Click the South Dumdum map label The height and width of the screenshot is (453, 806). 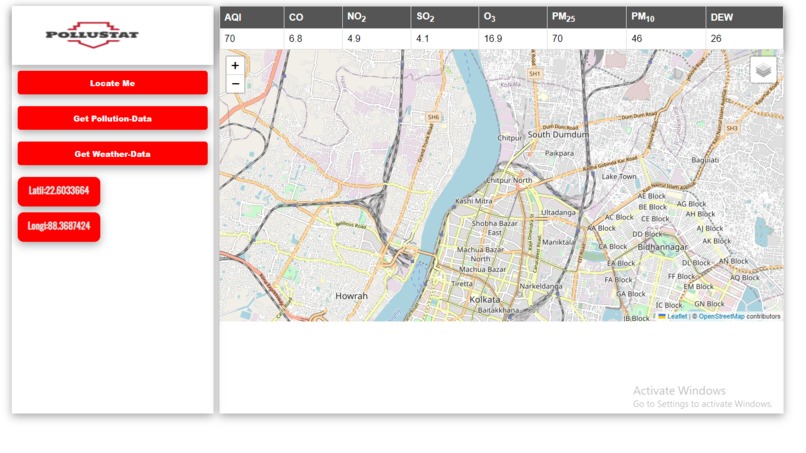(558, 134)
